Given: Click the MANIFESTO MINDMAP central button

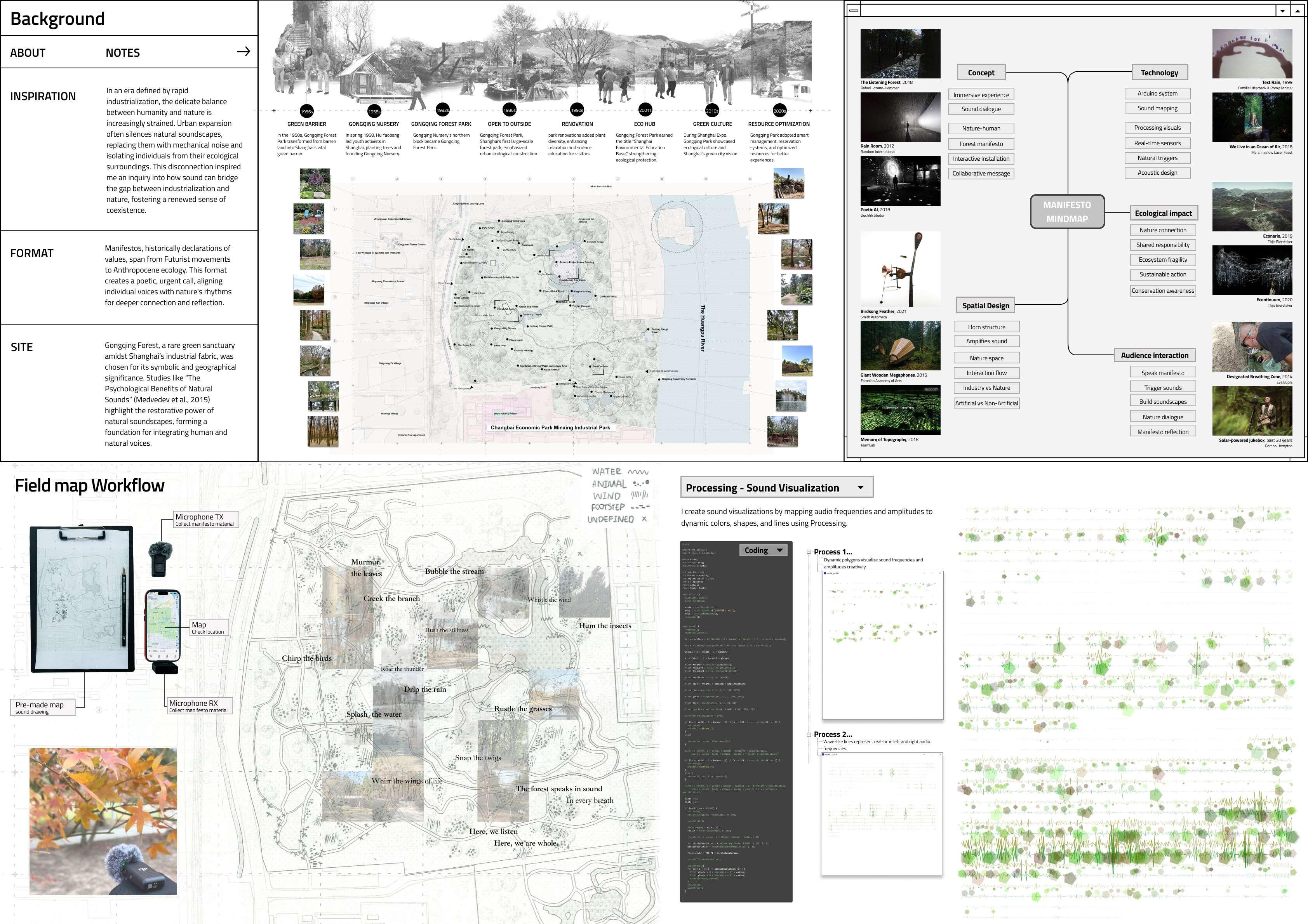Looking at the screenshot, I should (1067, 212).
